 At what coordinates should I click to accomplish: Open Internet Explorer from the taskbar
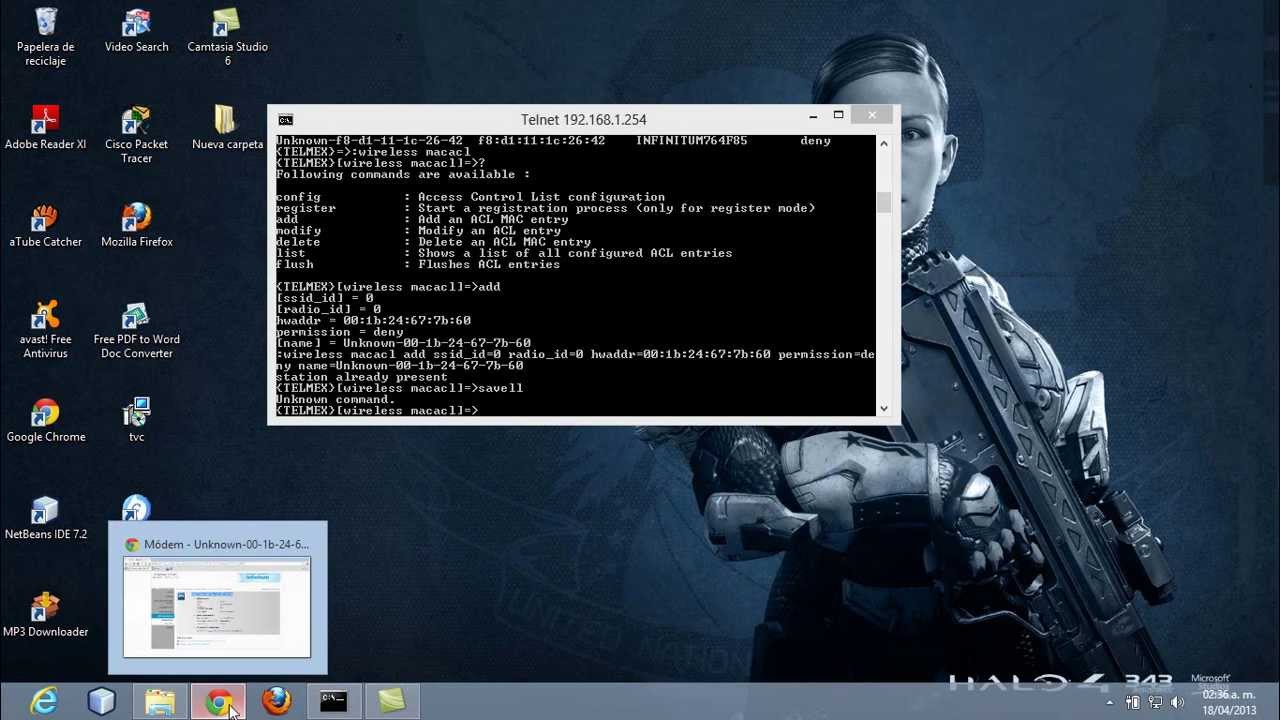tap(44, 702)
